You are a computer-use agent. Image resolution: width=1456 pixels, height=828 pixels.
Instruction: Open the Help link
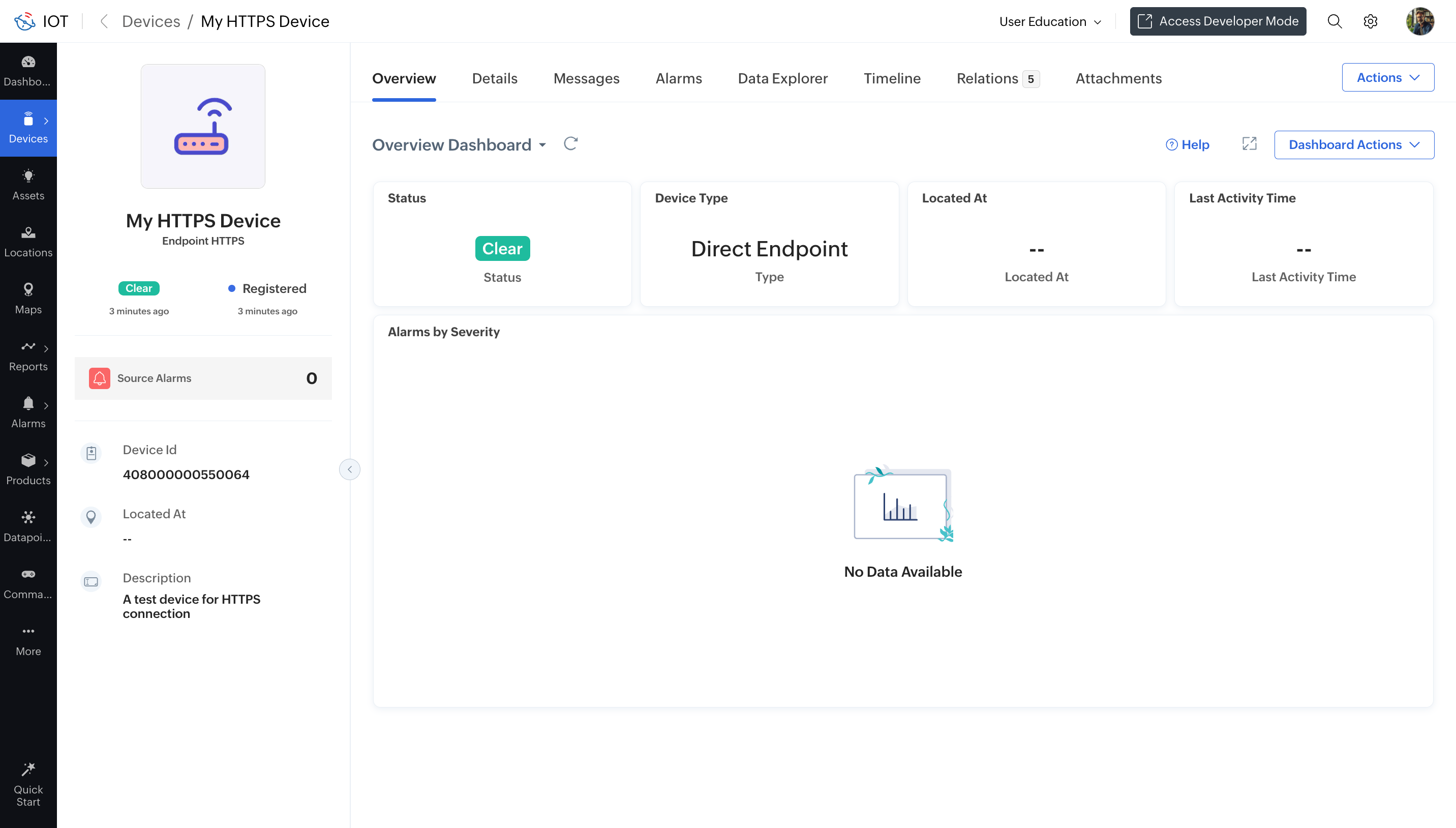click(x=1187, y=144)
